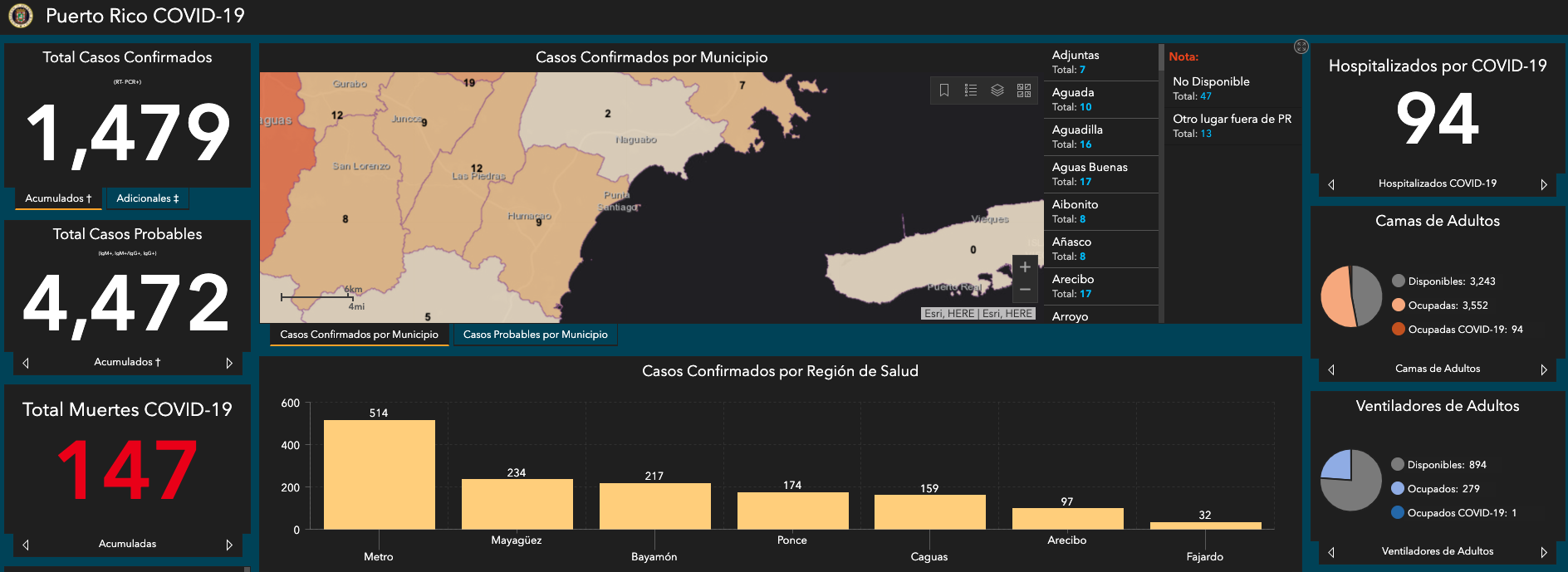
Task: Show the map legend list
Action: 971,90
